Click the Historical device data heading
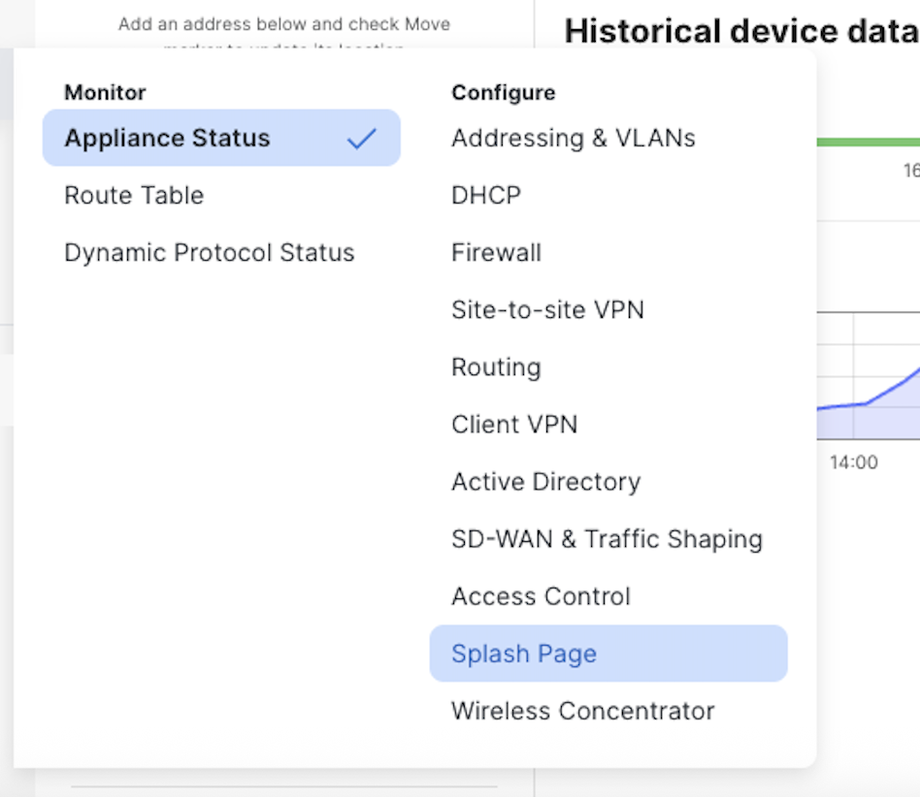 (741, 31)
